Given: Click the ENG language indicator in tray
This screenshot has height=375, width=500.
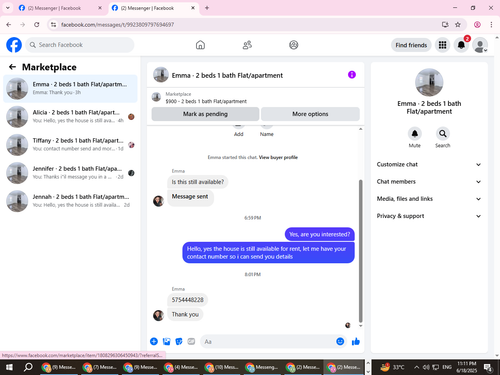Looking at the screenshot, I should 447,367.
